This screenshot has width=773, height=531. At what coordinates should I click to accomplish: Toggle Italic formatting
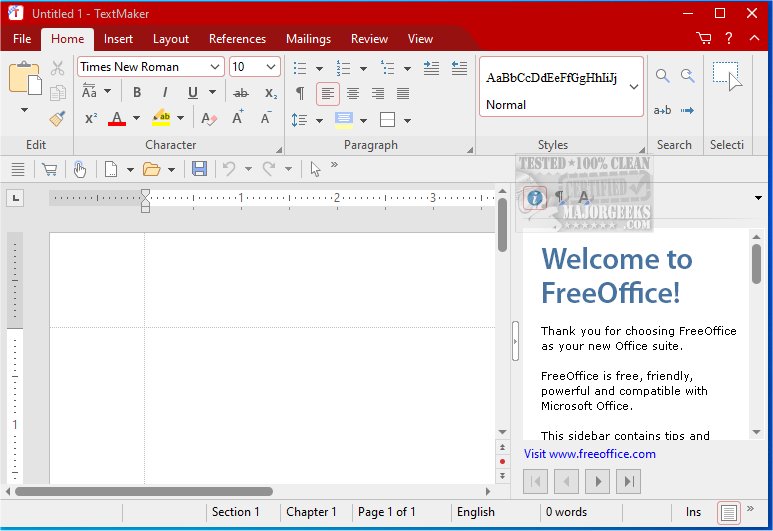click(x=163, y=93)
